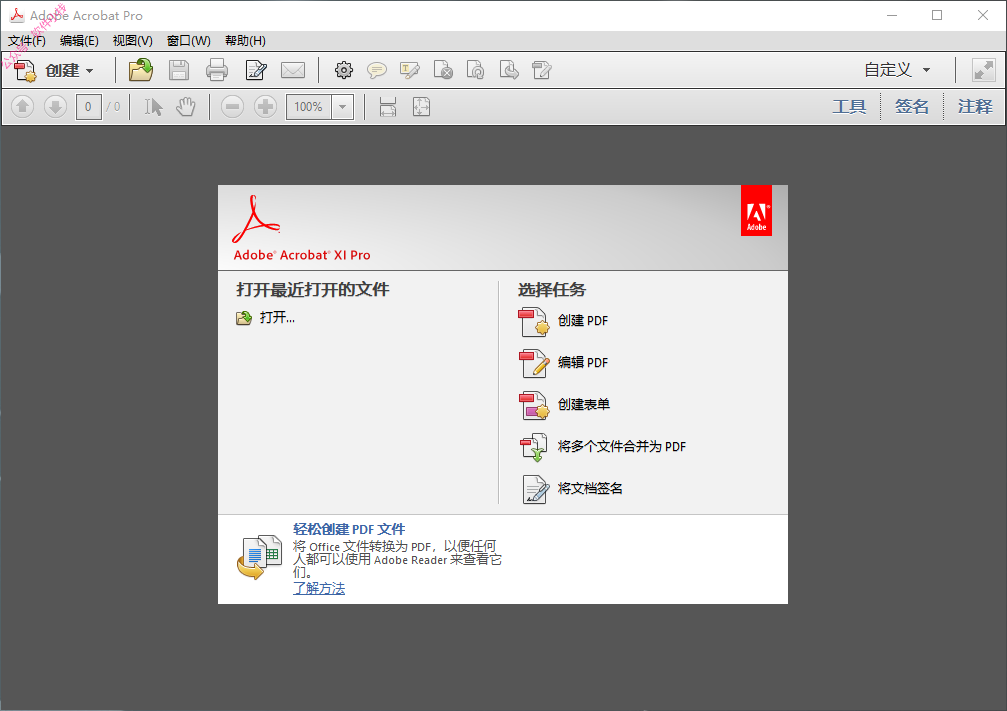The image size is (1007, 711).
Task: Select 将多个文件合并为 PDF text
Action: [622, 446]
